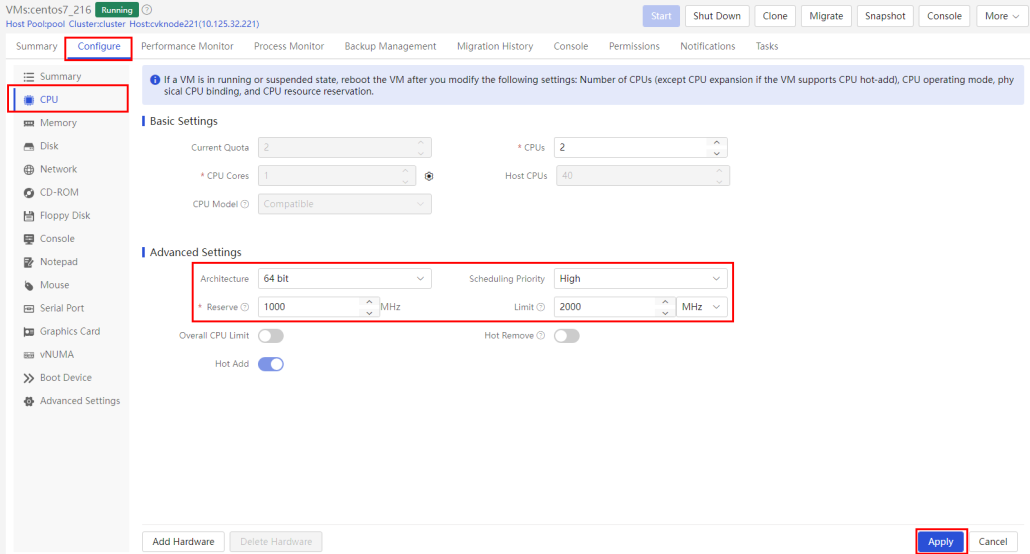Increase Reserve value with up arrow
This screenshot has height=554, width=1030.
(369, 302)
